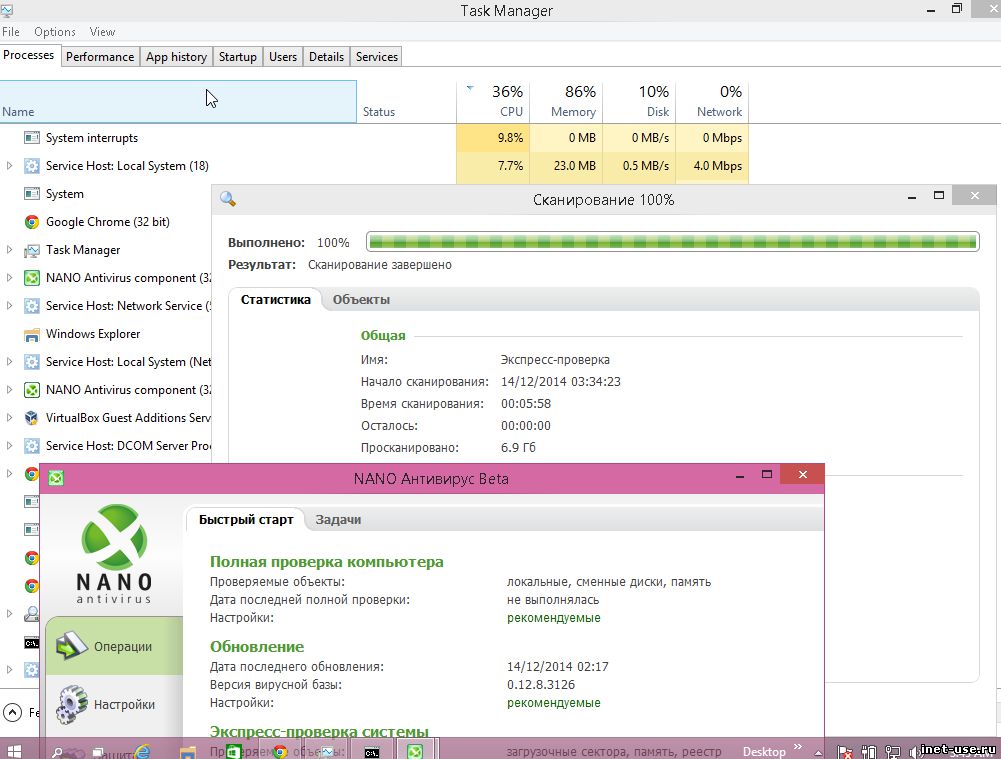Open the Chrome taskbar icon

point(280,751)
